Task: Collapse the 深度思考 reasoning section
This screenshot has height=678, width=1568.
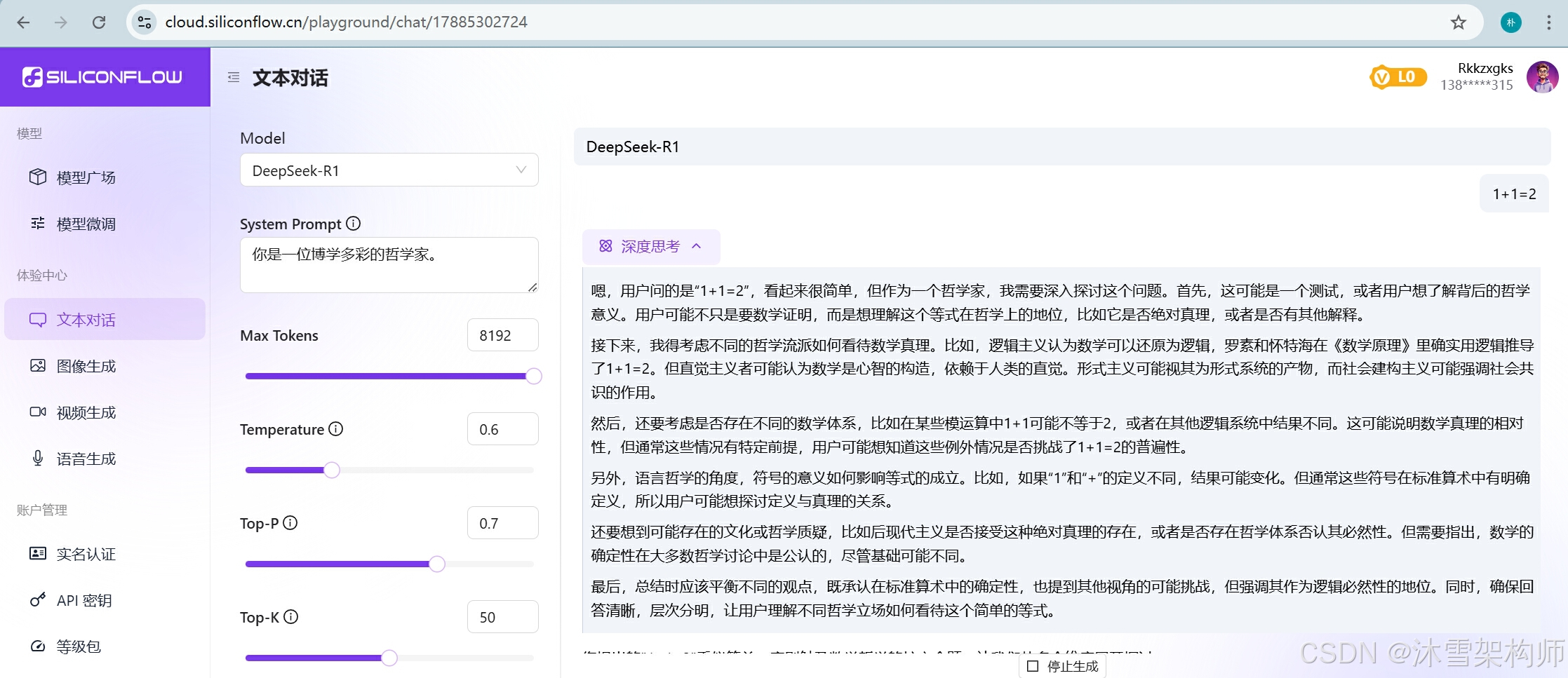Action: tap(651, 246)
